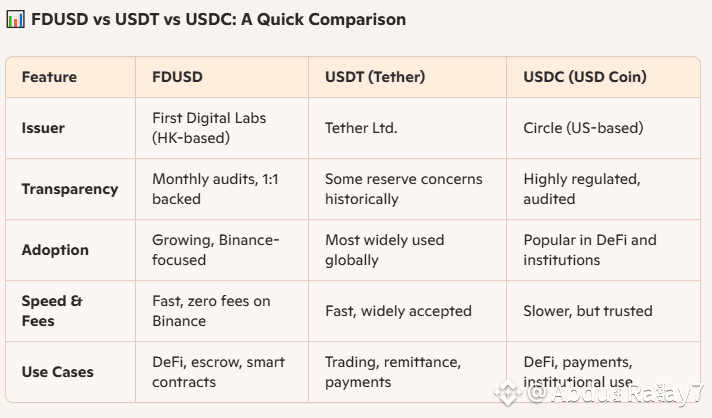This screenshot has width=712, height=418.
Task: Click the @Abdur Rafay7 watermark text
Action: pos(615,393)
